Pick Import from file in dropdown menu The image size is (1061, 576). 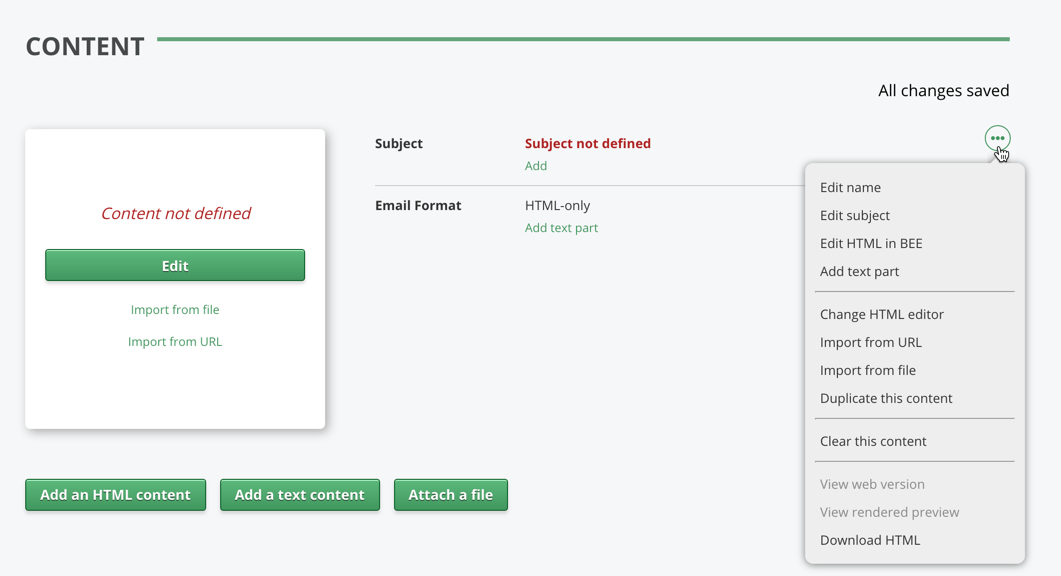[x=867, y=370]
